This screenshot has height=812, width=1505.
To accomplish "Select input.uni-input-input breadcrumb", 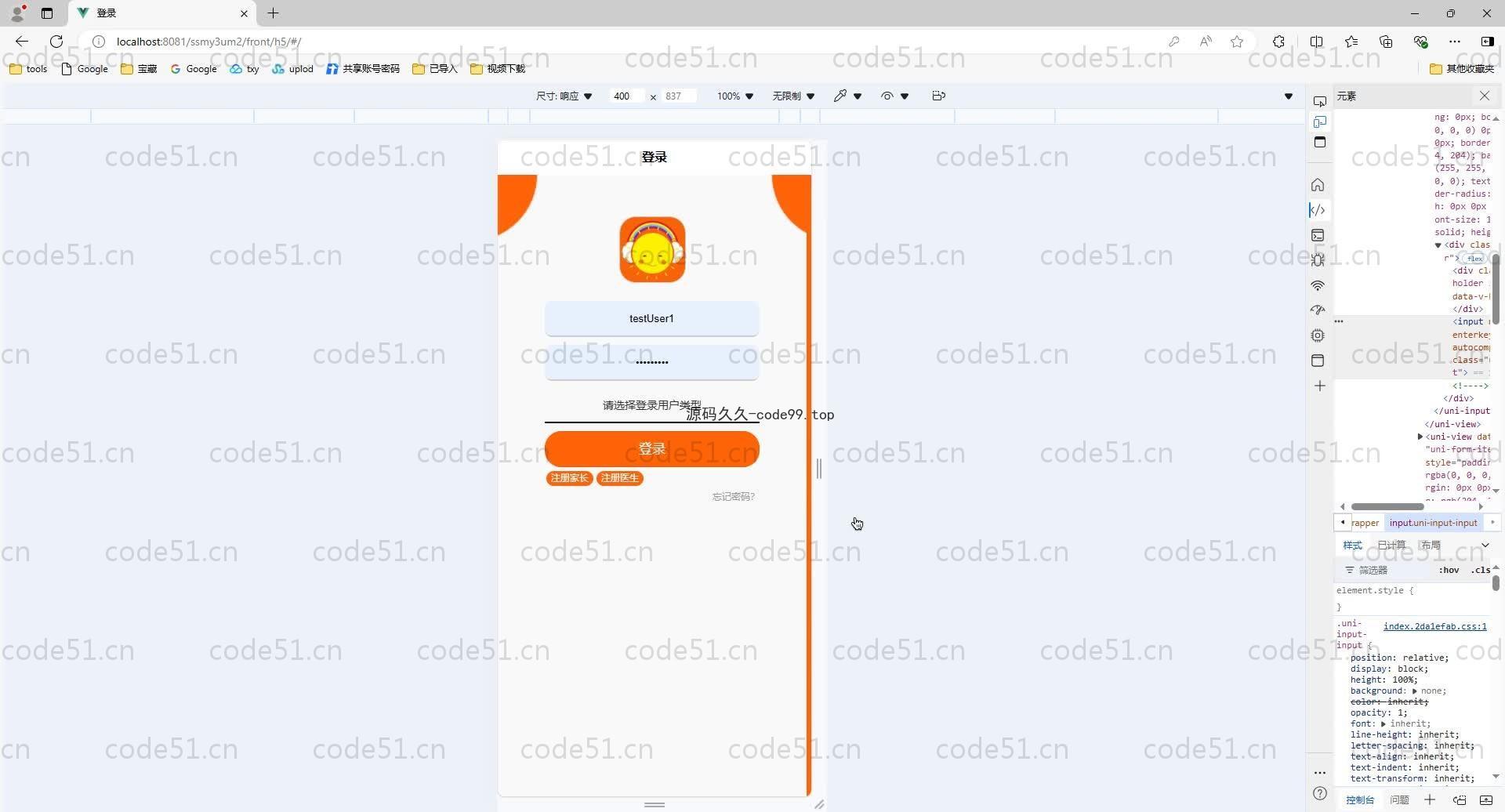I will 1433,523.
